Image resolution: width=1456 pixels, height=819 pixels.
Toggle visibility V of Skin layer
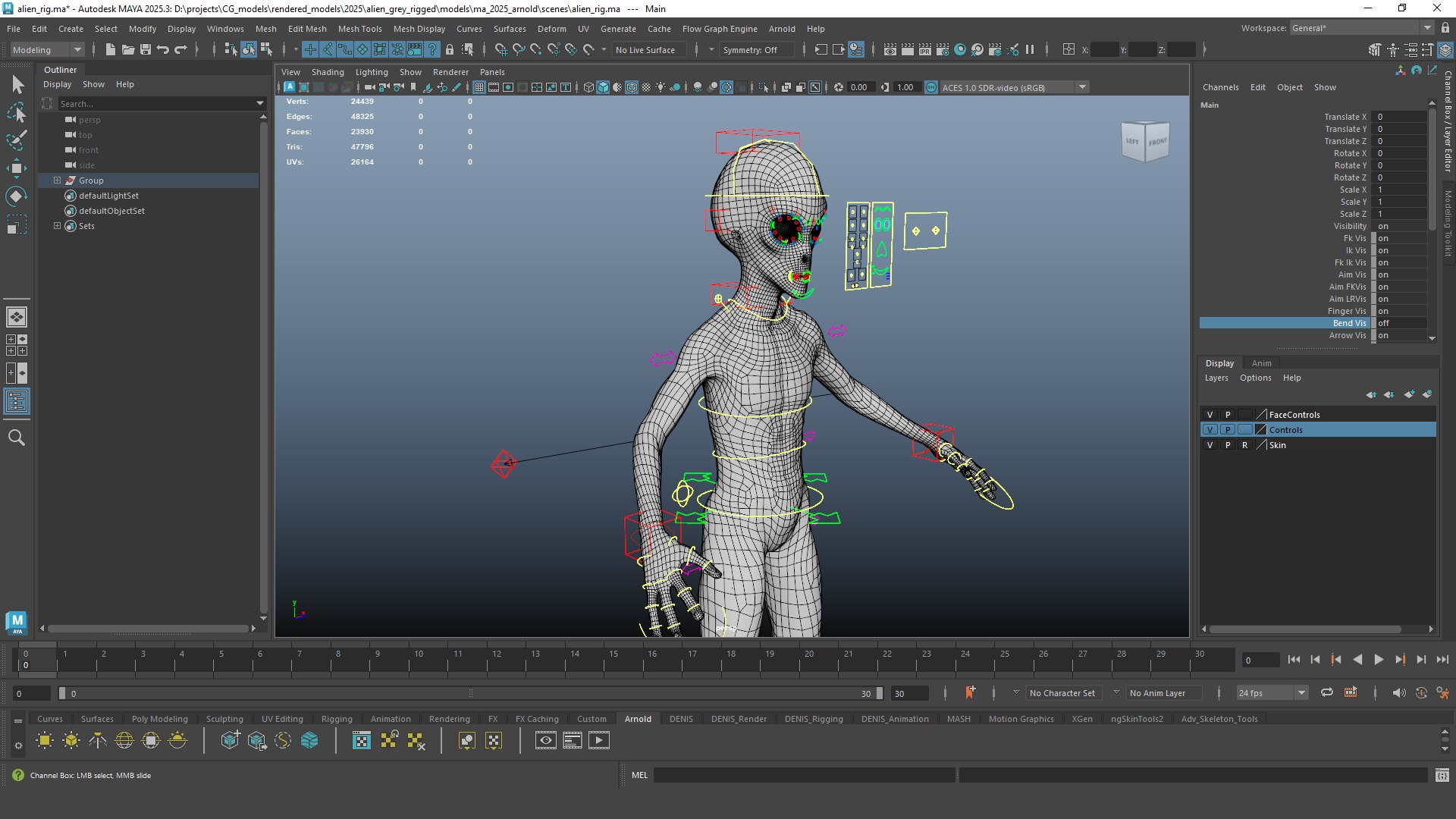pos(1210,445)
